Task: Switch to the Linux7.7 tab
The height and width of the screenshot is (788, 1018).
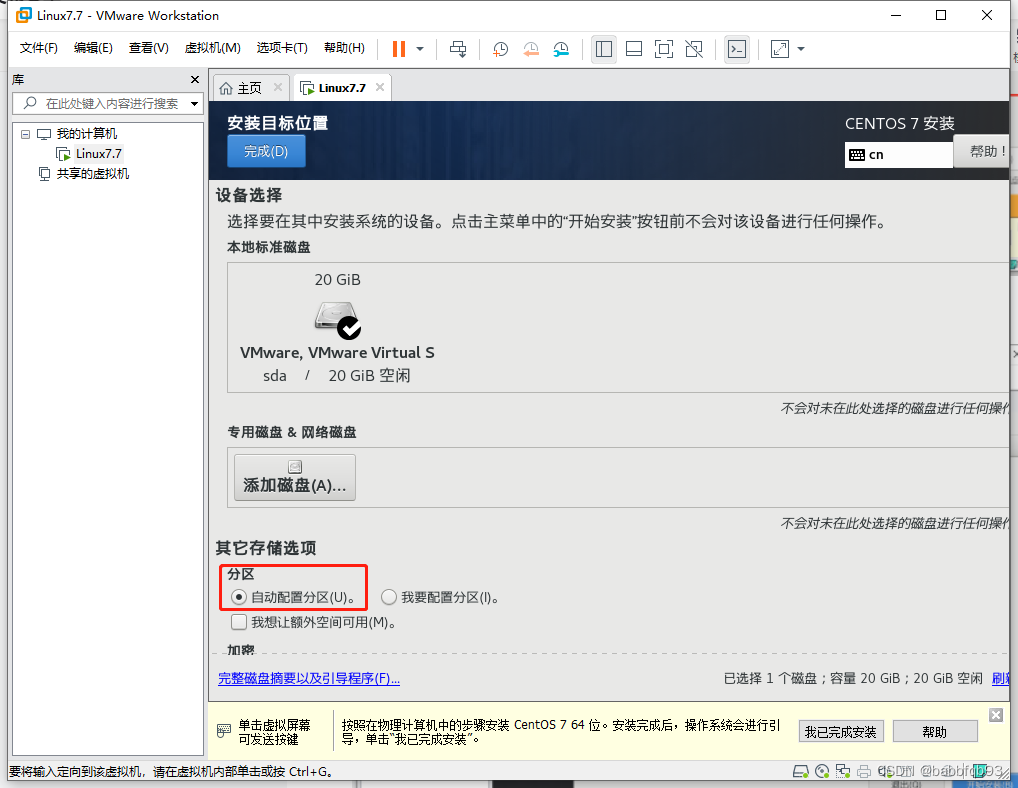Action: [341, 88]
